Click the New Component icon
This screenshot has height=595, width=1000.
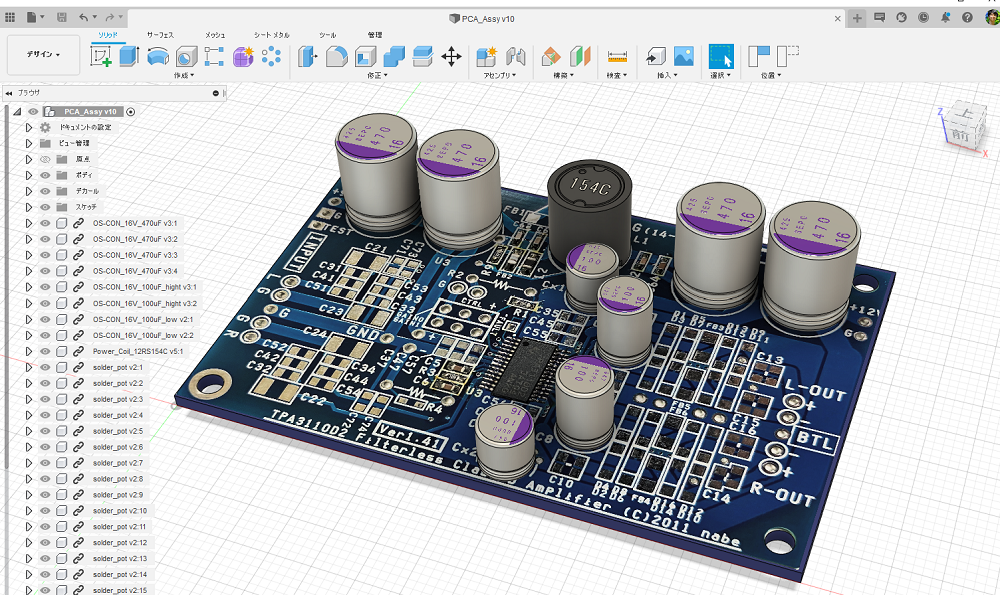click(x=487, y=57)
